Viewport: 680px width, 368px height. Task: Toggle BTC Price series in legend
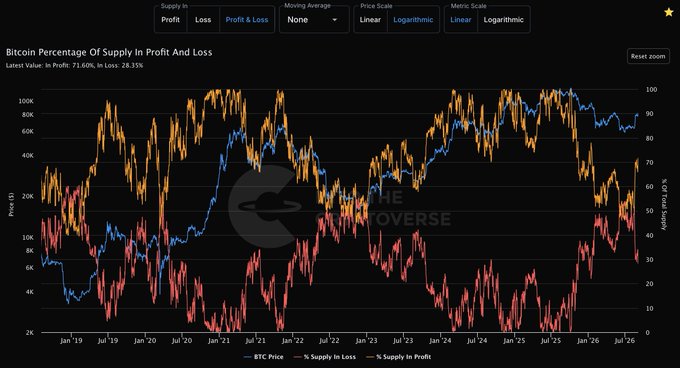click(x=264, y=357)
